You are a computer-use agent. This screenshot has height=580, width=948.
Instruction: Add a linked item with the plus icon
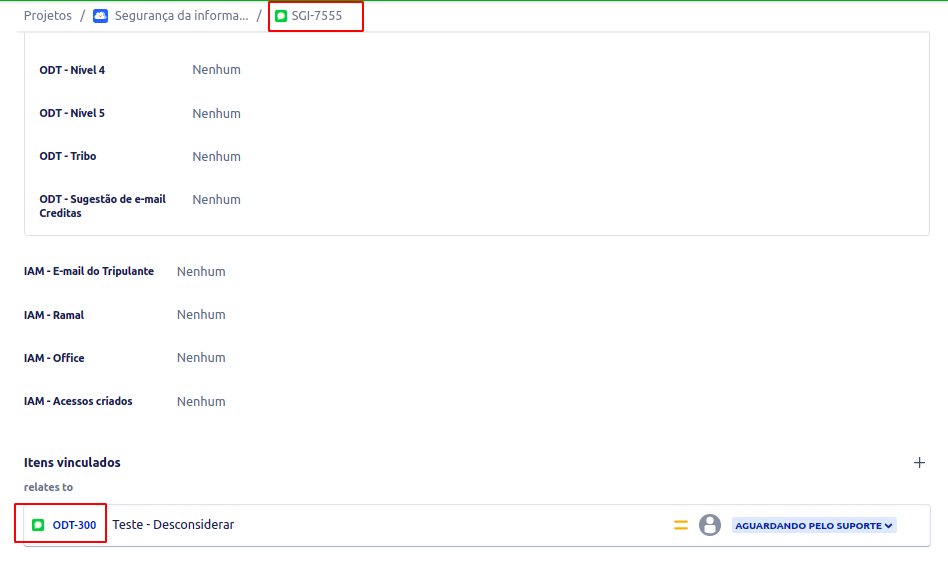click(x=919, y=463)
